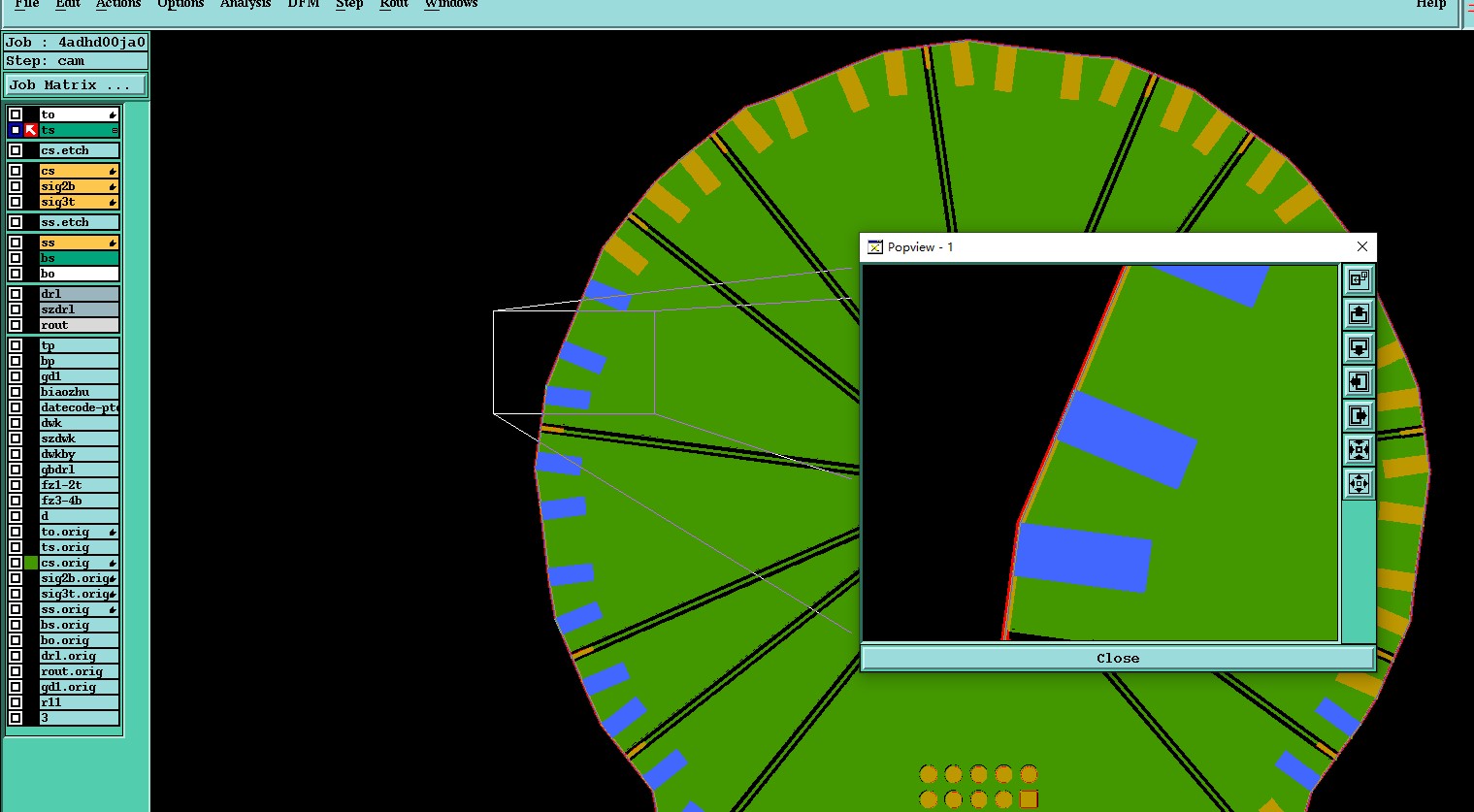This screenshot has height=812, width=1474.
Task: Select the rout.orig layer name
Action: [79, 671]
